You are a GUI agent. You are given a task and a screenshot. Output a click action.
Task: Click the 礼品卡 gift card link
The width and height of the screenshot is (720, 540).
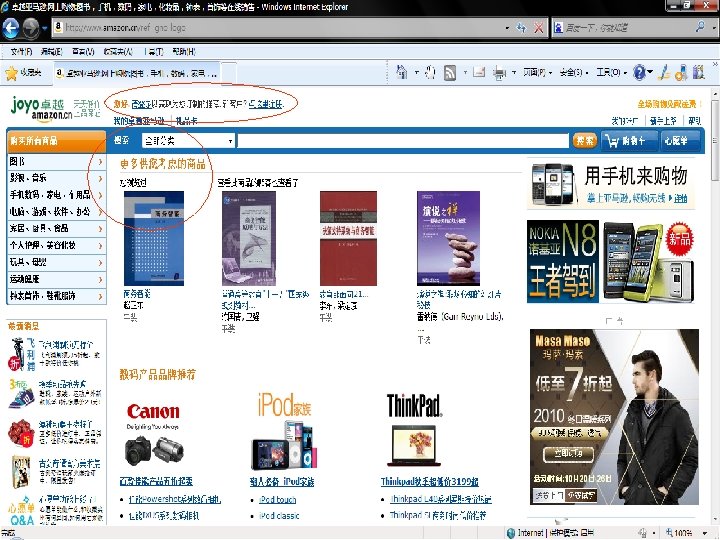(186, 121)
